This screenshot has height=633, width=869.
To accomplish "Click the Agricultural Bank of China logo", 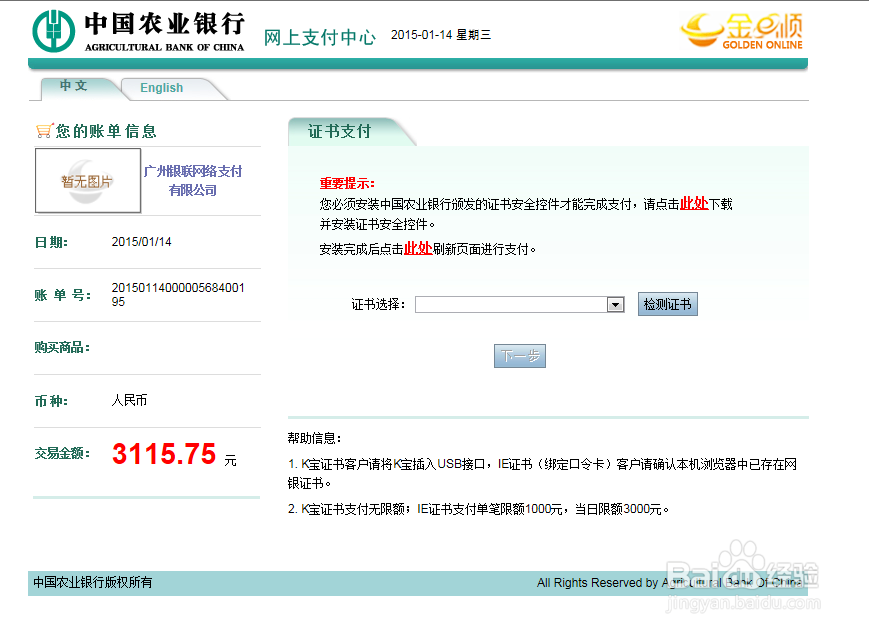I will (139, 32).
